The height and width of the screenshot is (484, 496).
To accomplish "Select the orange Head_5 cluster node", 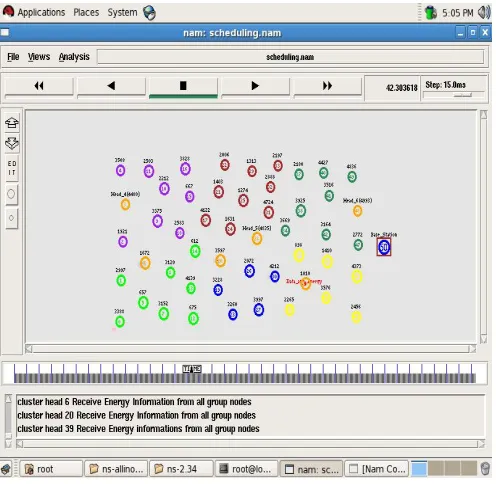I will pyautogui.click(x=257, y=239).
